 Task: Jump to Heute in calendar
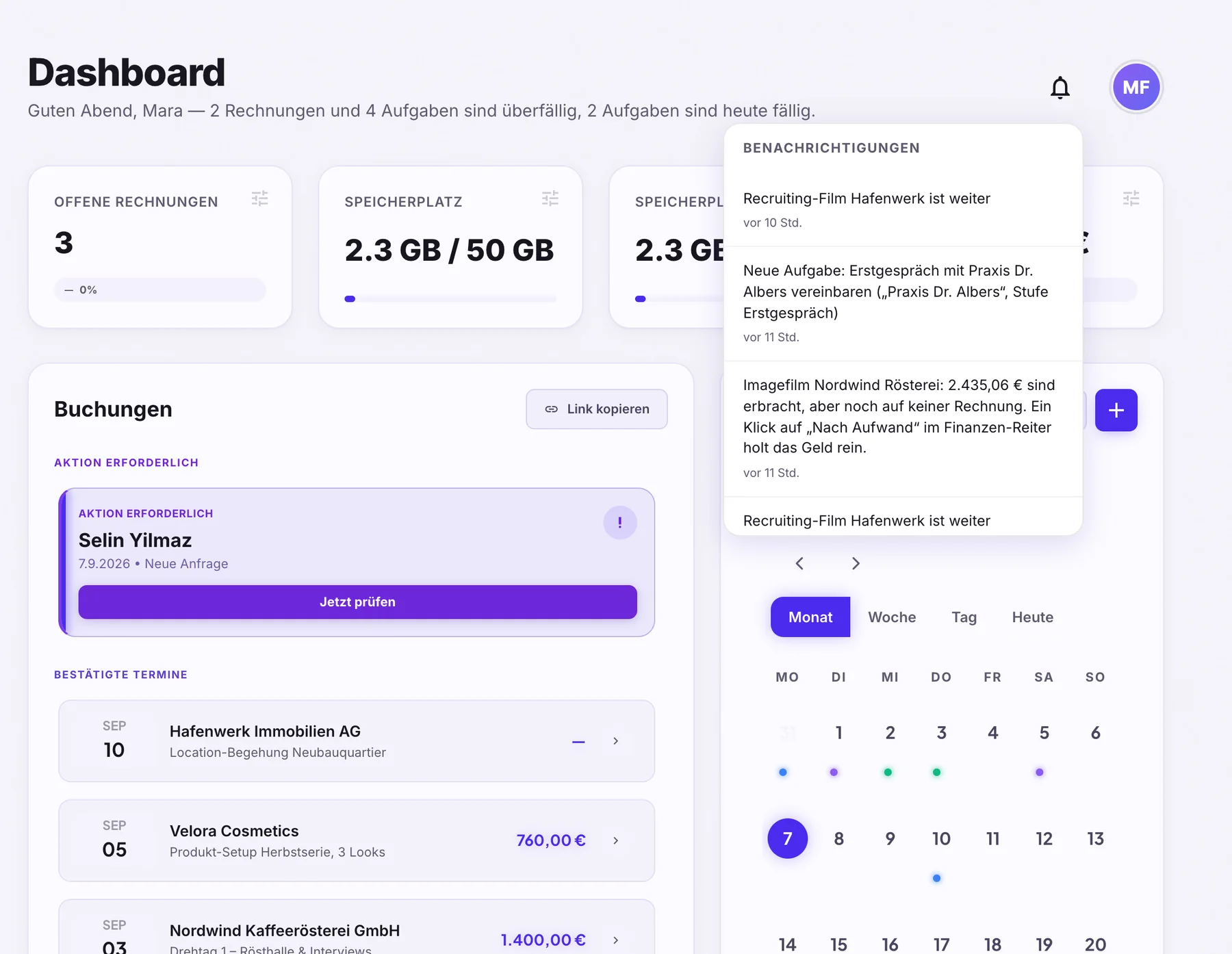pos(1032,617)
